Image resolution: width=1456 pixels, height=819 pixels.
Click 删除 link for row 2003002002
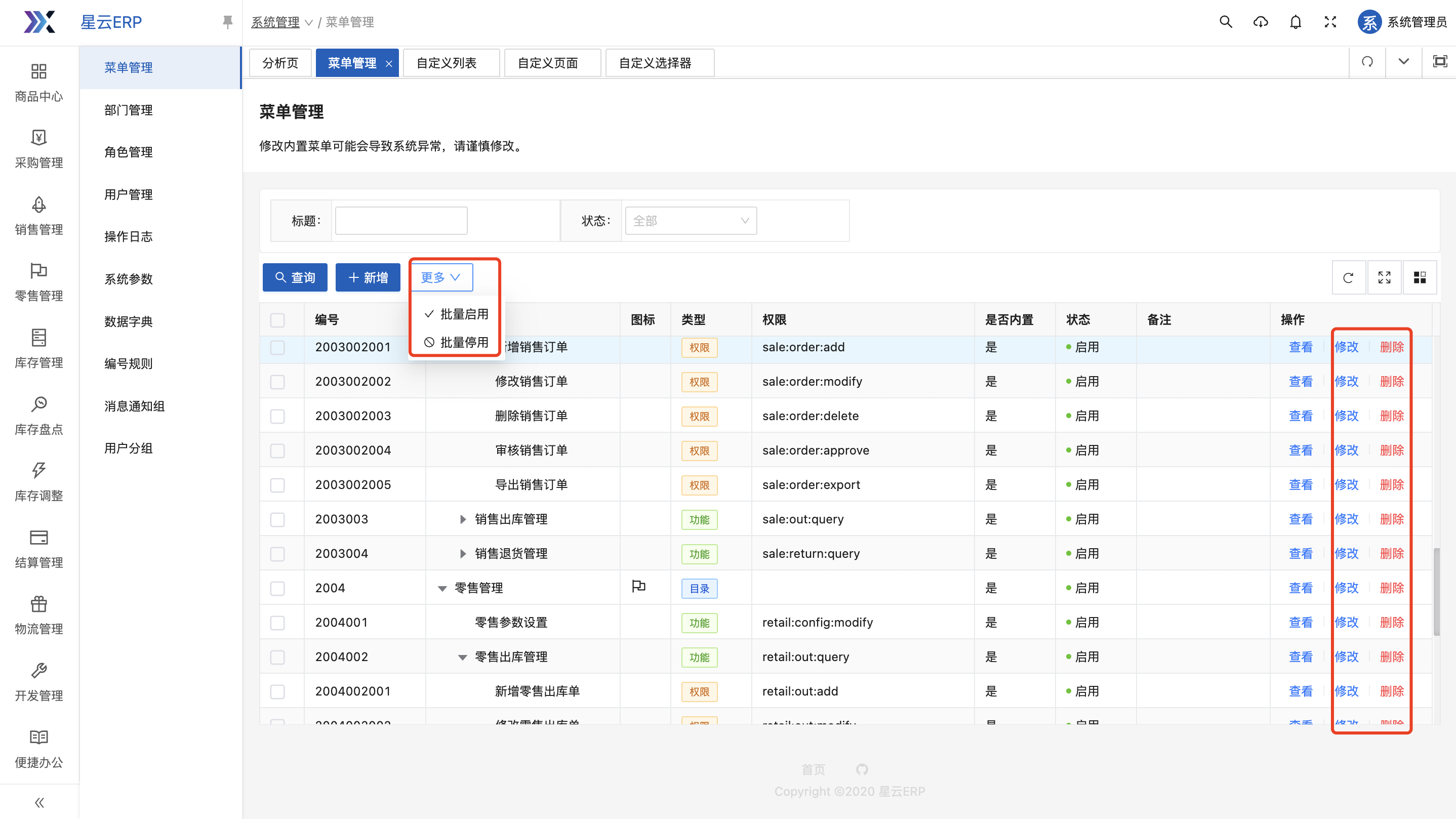click(x=1392, y=382)
